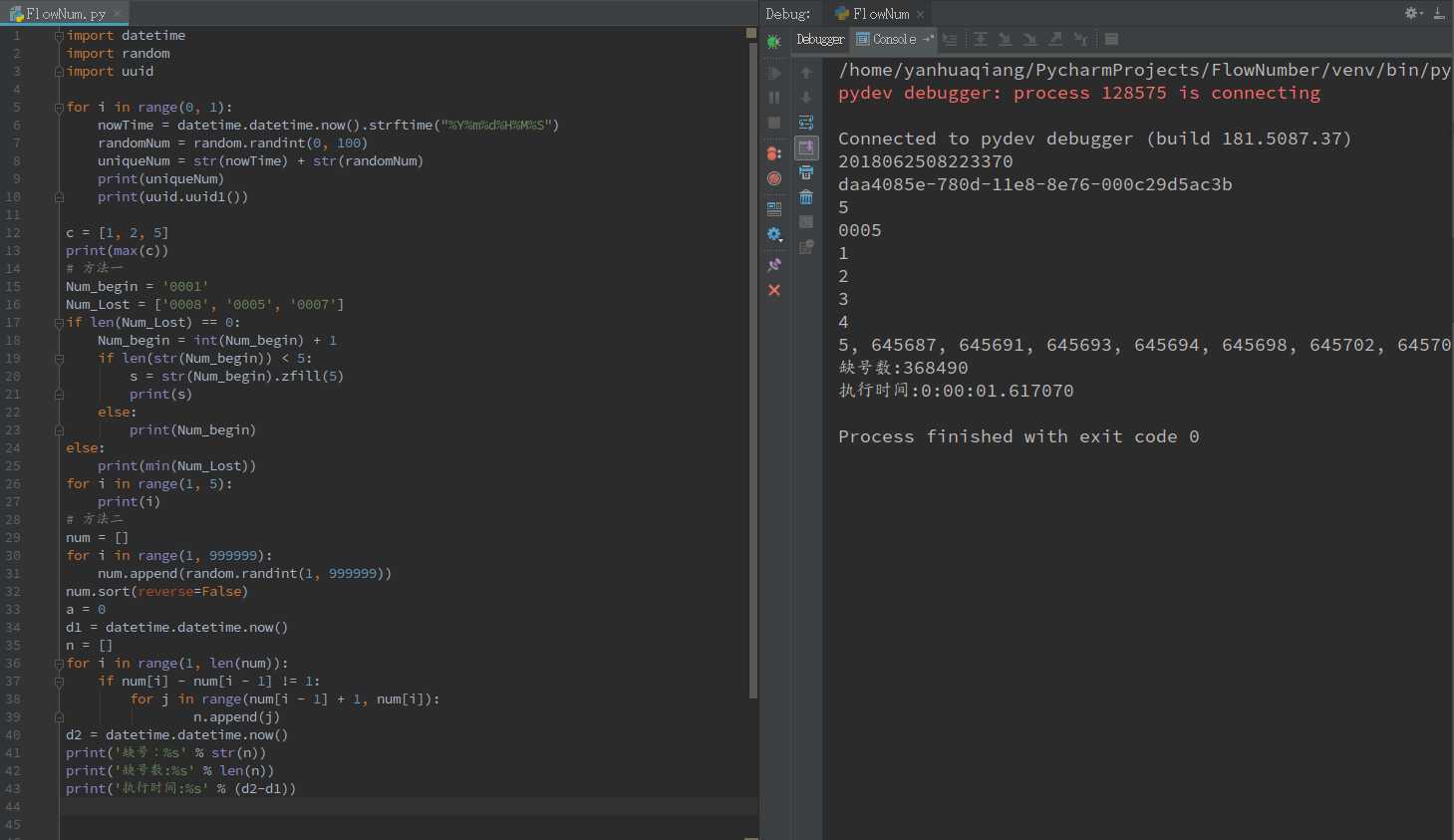Step out in debugger toolbar
Image resolution: width=1454 pixels, height=840 pixels.
pyautogui.click(x=1055, y=40)
